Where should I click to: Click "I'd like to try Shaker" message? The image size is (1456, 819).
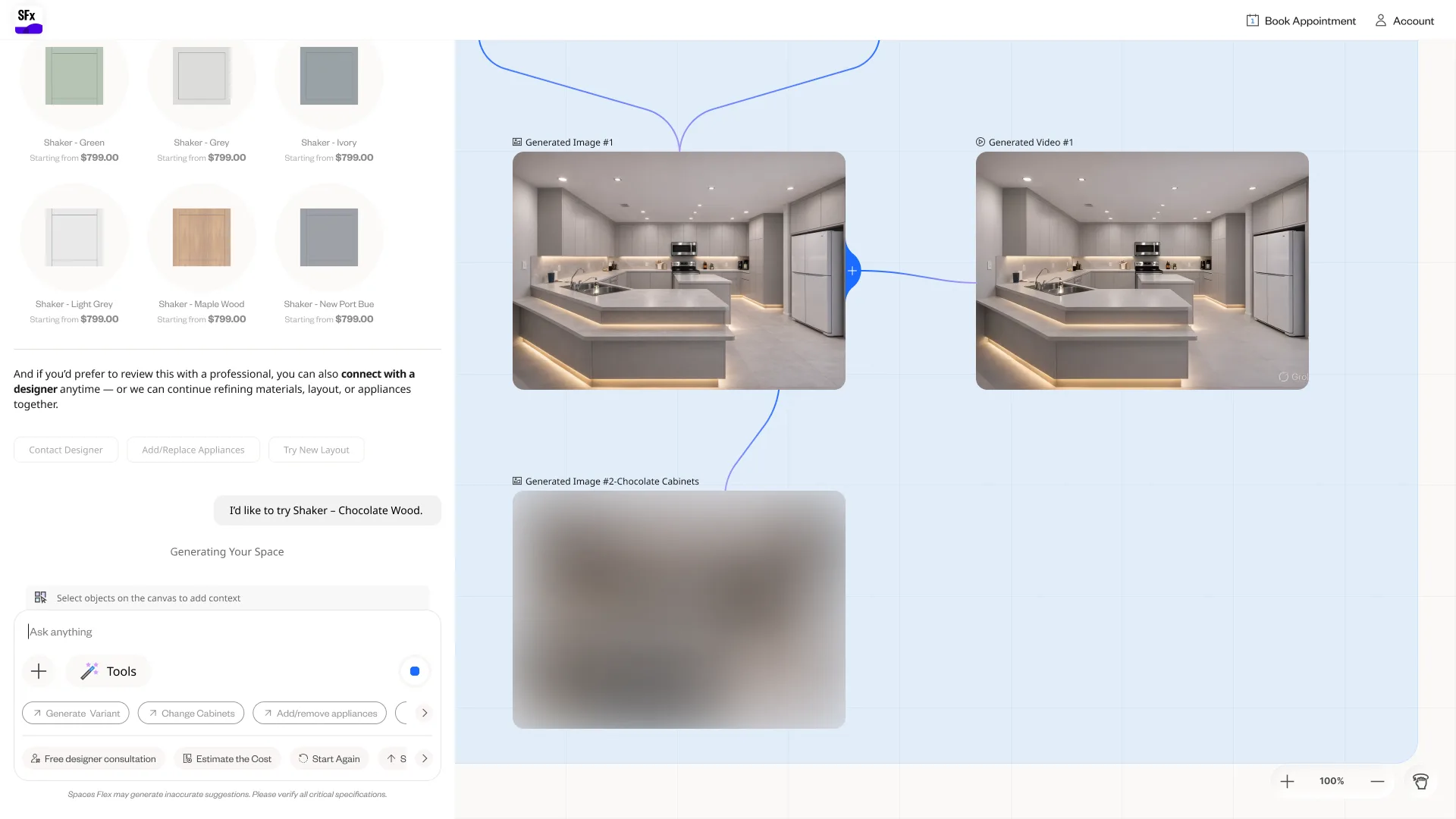pyautogui.click(x=327, y=510)
